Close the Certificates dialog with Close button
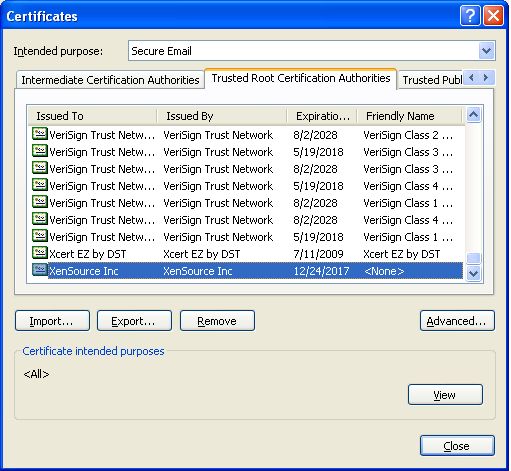 (x=457, y=446)
